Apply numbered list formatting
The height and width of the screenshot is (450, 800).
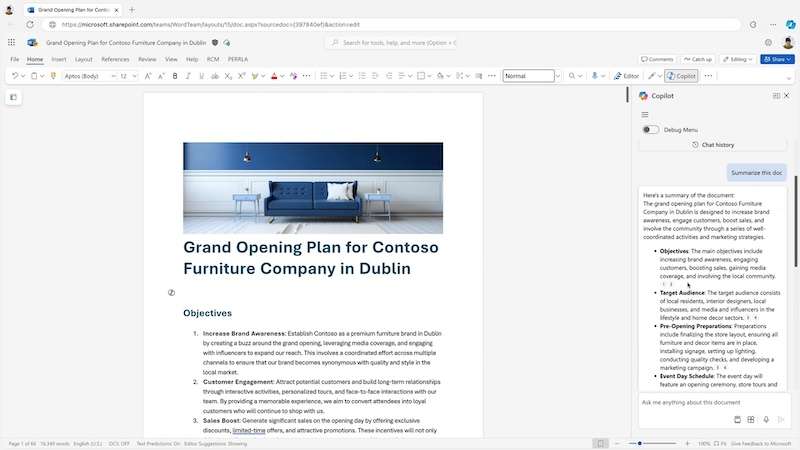click(343, 76)
